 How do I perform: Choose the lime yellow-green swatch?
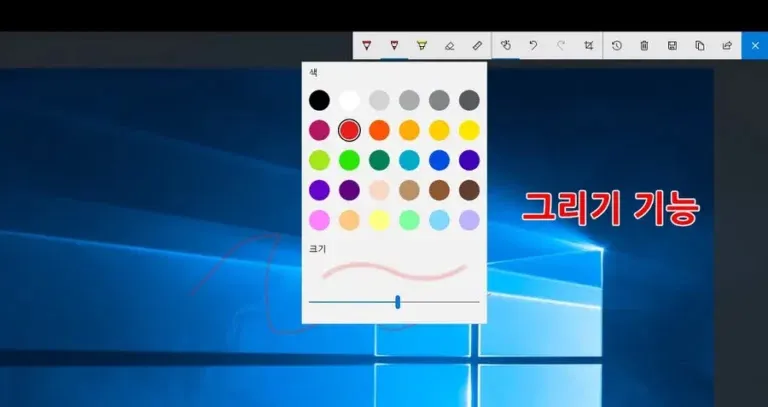click(319, 160)
